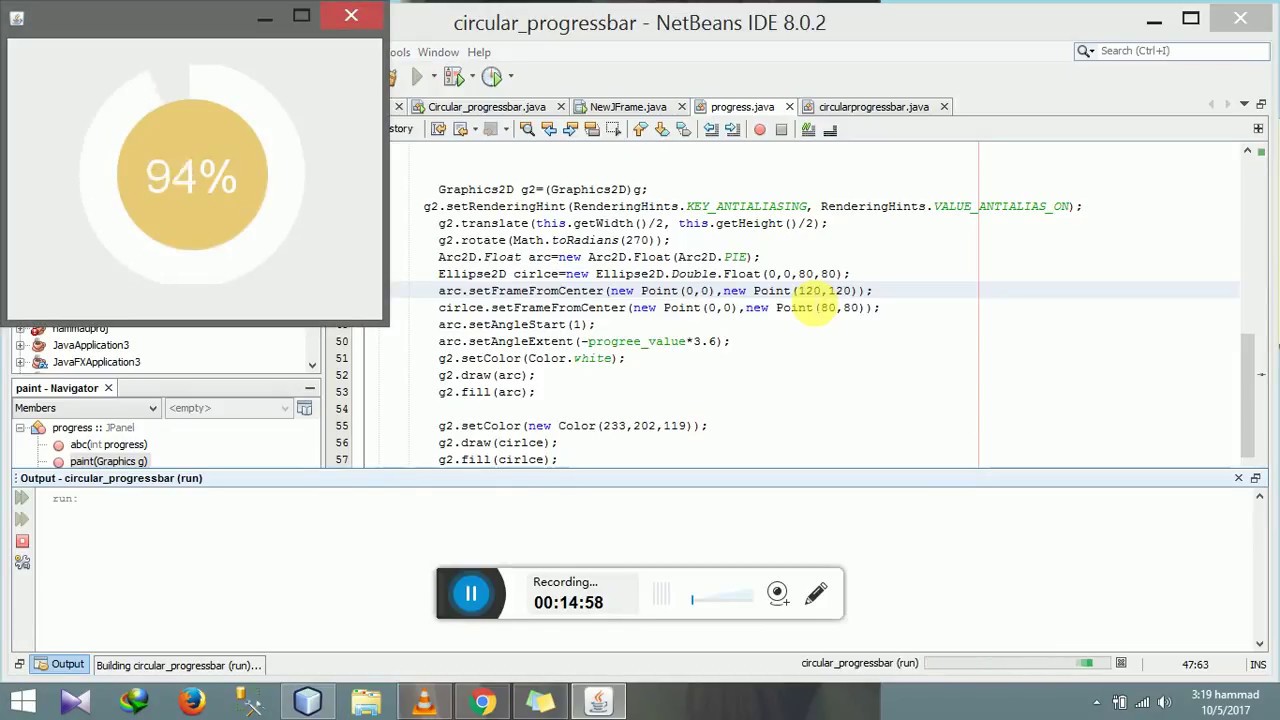The image size is (1280, 720).
Task: Select paint(Graphics g) in Navigator
Action: [x=108, y=462]
